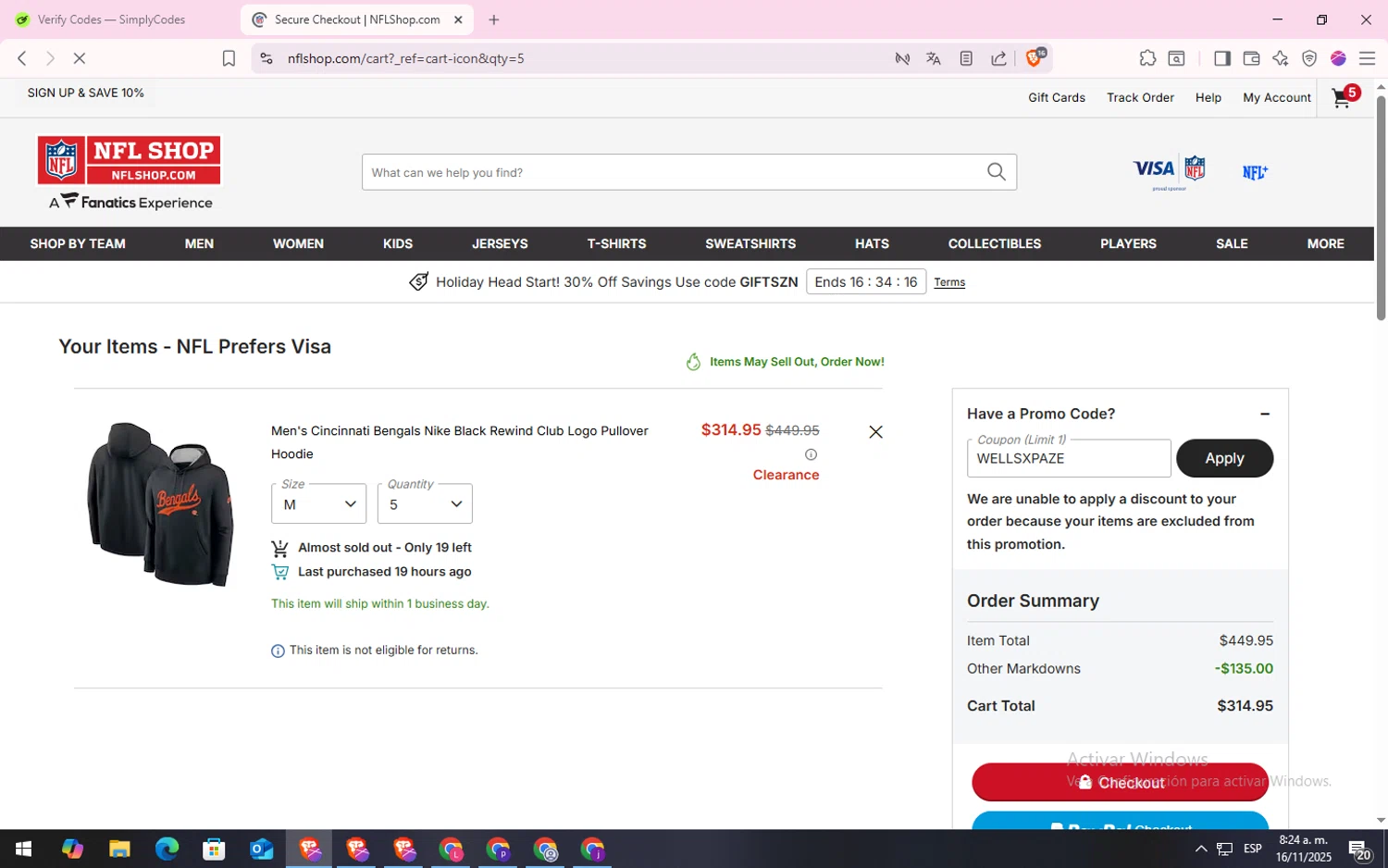Open Microsoft Edge from the taskbar
The width and height of the screenshot is (1388, 868).
[x=167, y=849]
